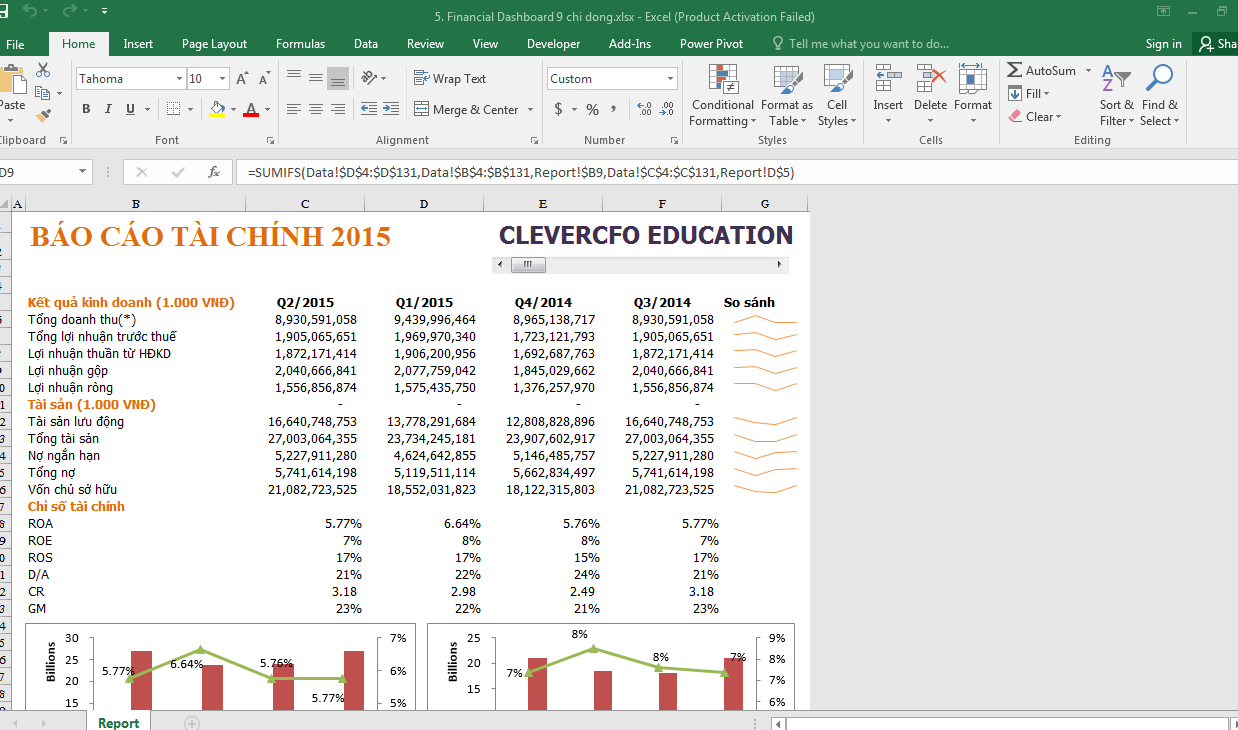
Task: Click the Orientation angled text icon
Action: click(x=370, y=78)
